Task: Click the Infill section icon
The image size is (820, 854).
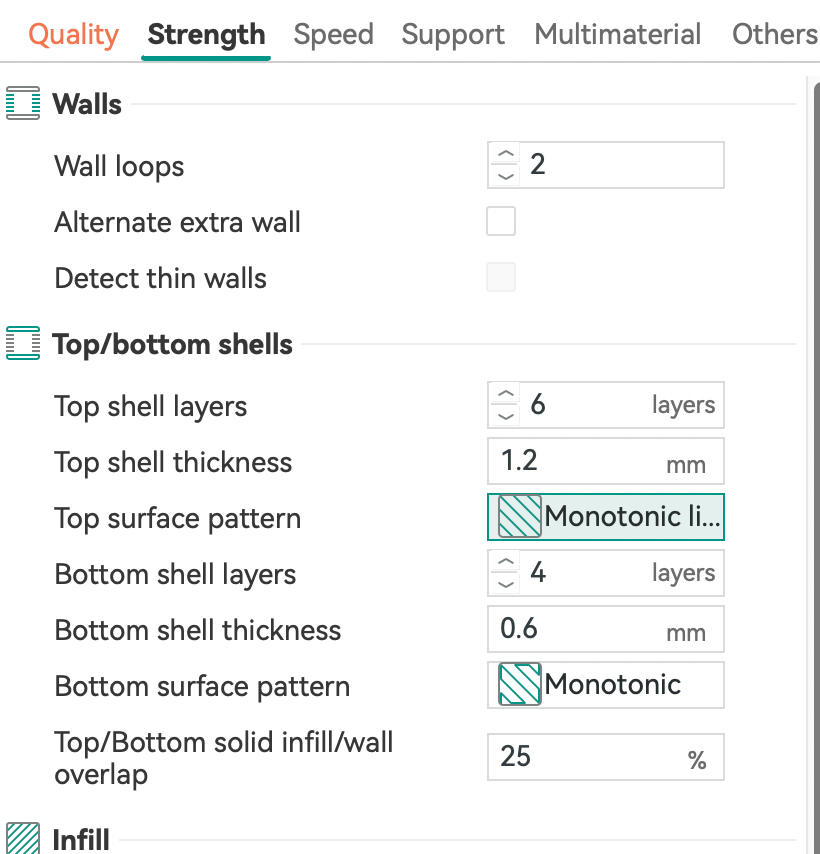Action: click(x=23, y=838)
